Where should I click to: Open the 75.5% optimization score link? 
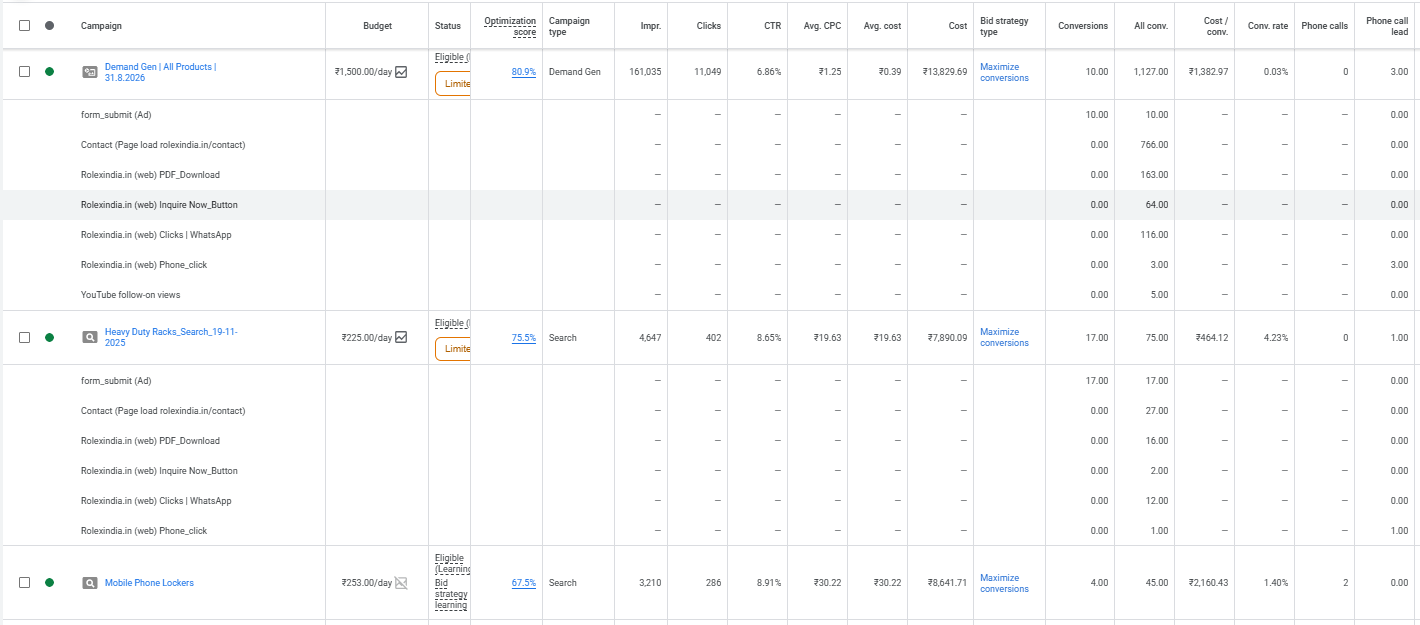point(524,338)
